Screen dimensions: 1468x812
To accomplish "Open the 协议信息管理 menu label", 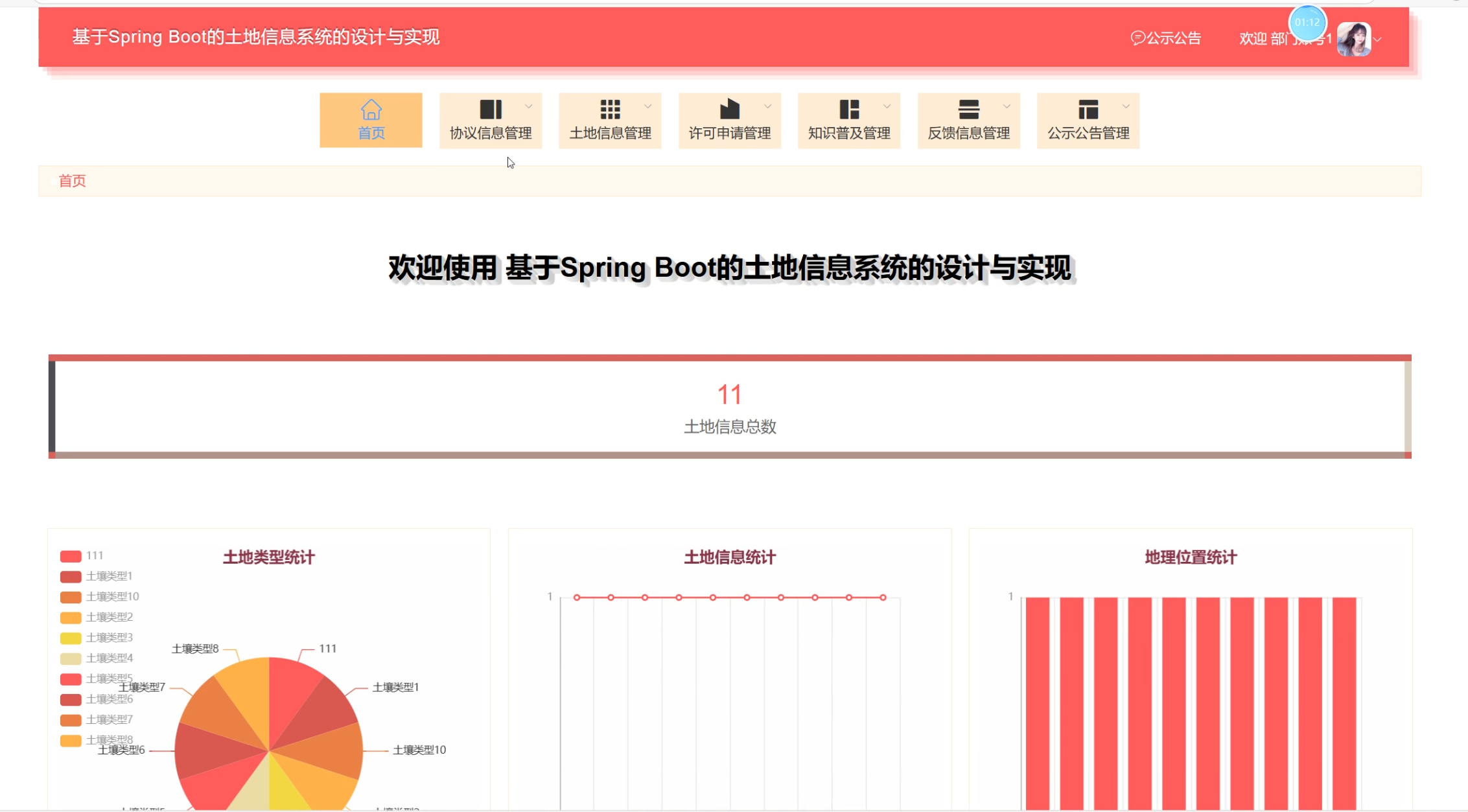I will point(491,133).
